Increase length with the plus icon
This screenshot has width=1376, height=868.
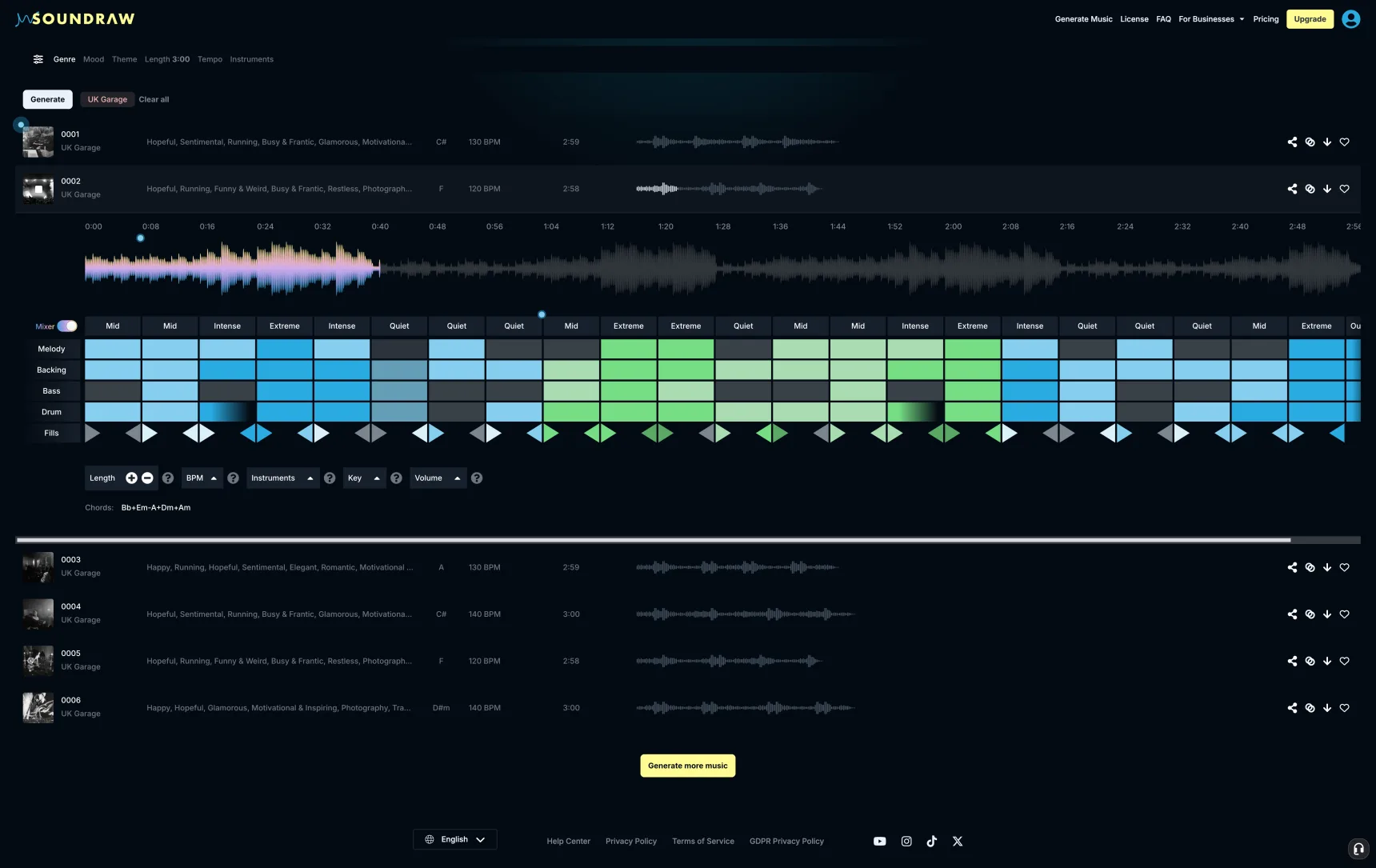131,478
